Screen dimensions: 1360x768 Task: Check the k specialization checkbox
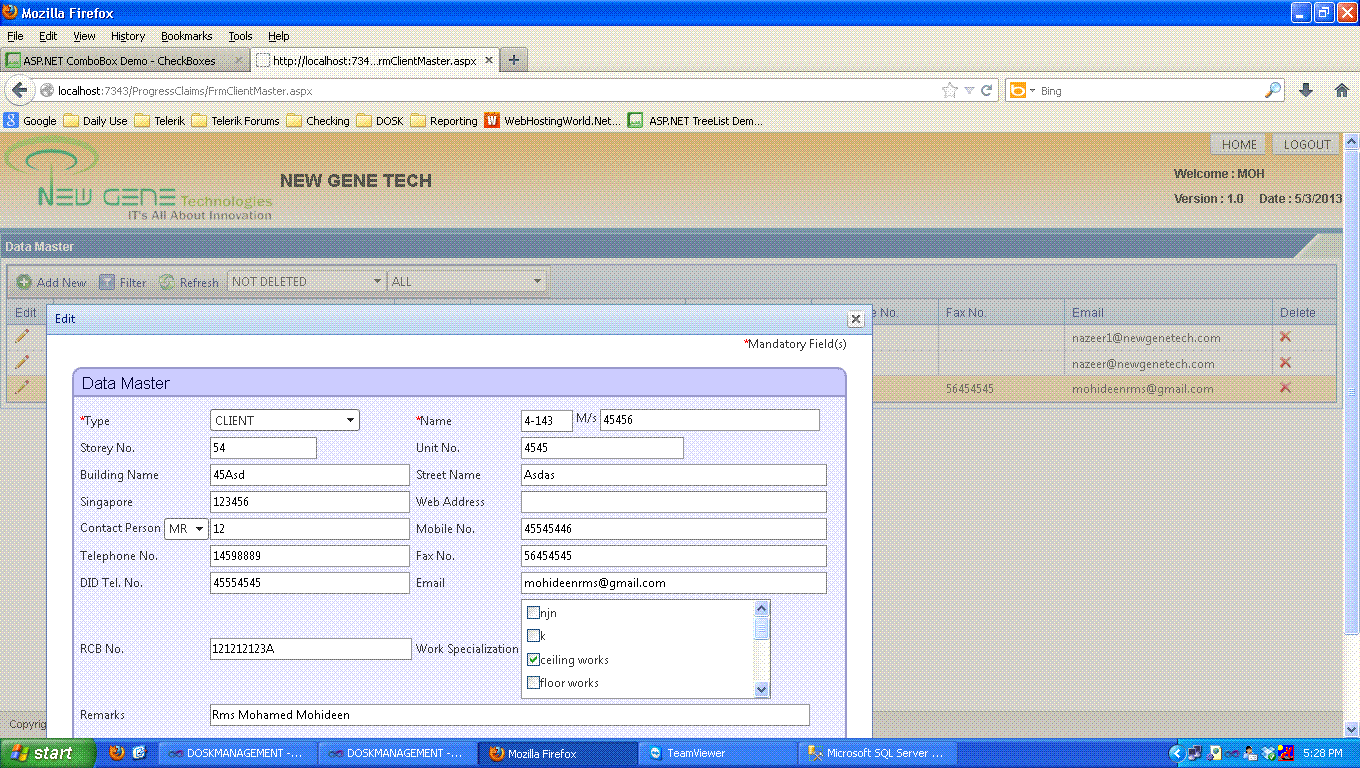click(533, 636)
